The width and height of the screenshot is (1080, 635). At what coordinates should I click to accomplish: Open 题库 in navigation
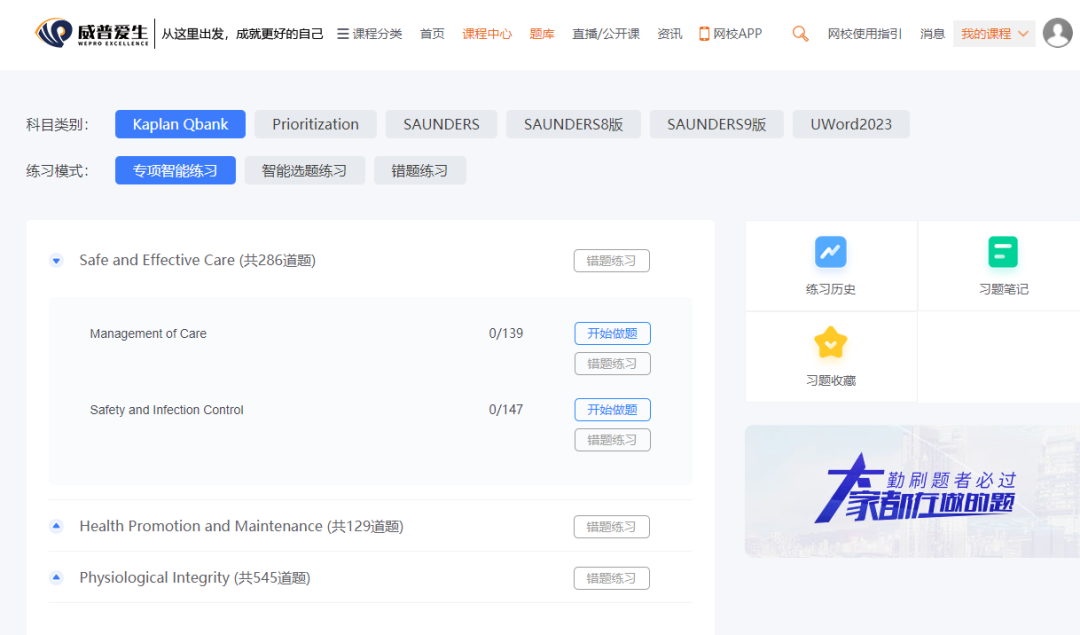point(542,34)
